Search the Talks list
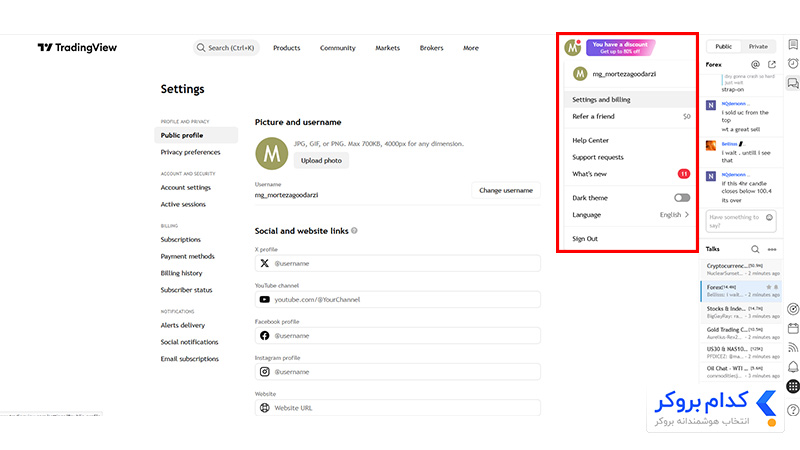The image size is (800, 450). point(755,249)
